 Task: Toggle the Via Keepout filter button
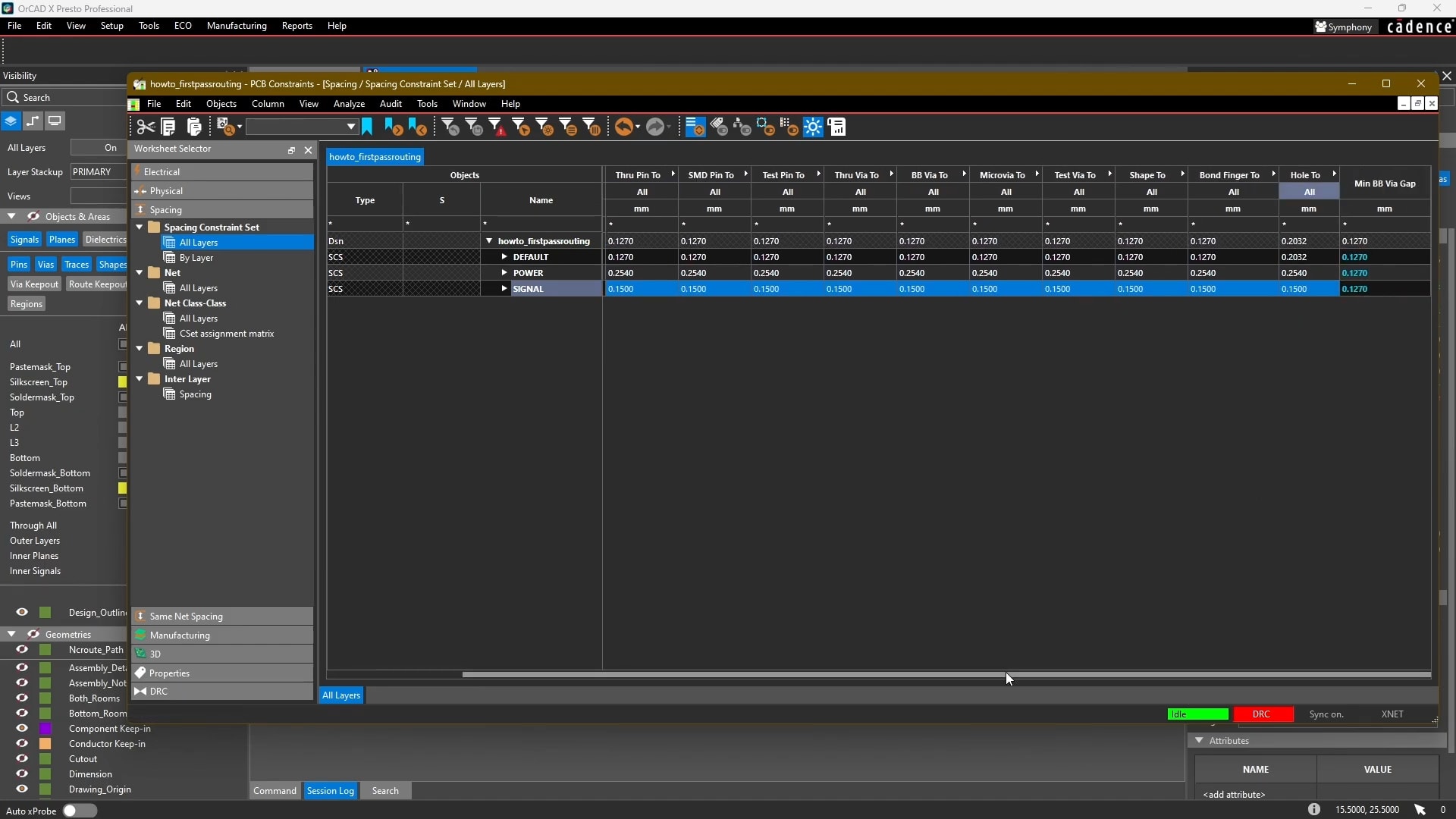[34, 284]
